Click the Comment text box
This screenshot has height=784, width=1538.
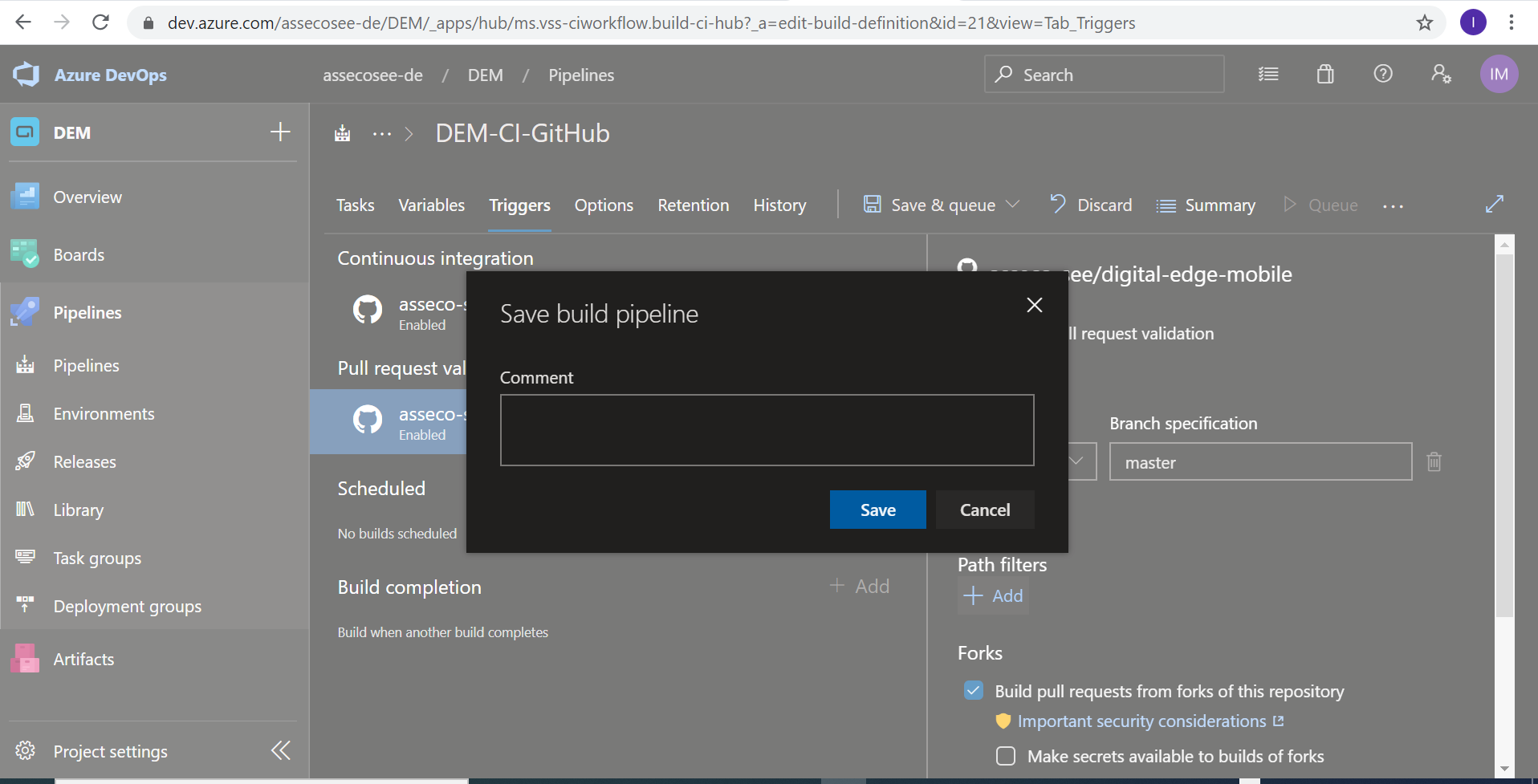coord(767,429)
